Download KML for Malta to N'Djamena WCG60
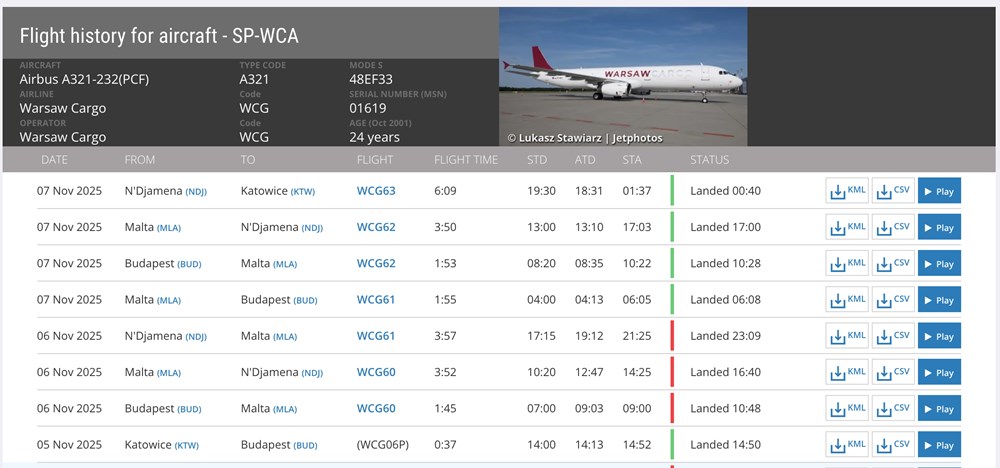The image size is (1000, 468). pyautogui.click(x=846, y=372)
